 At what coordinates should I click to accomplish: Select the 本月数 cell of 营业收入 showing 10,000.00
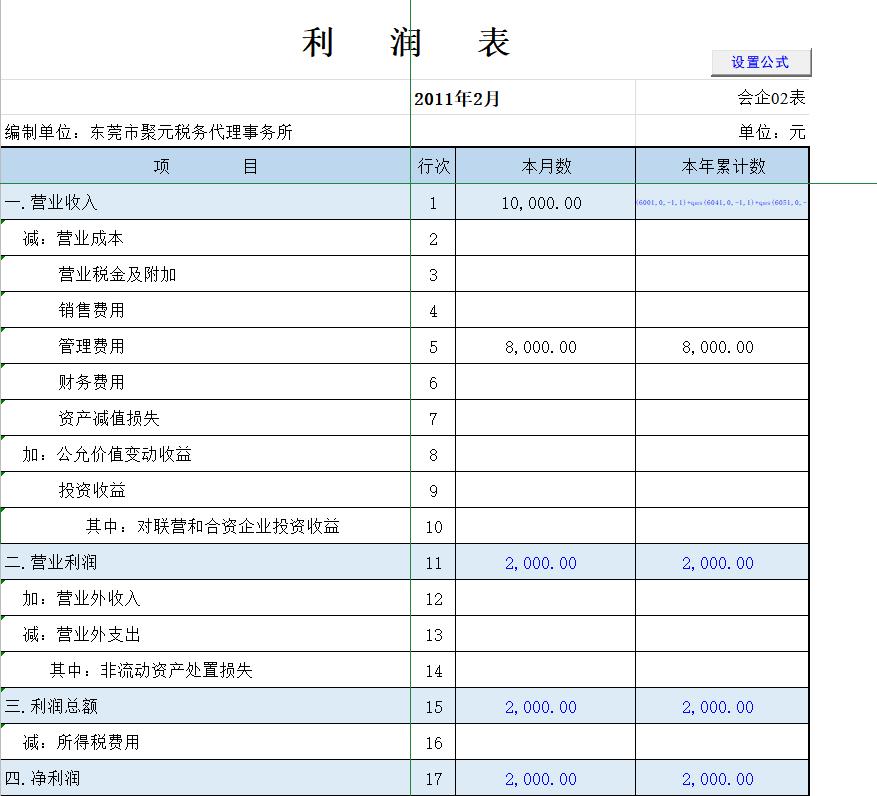pyautogui.click(x=544, y=201)
